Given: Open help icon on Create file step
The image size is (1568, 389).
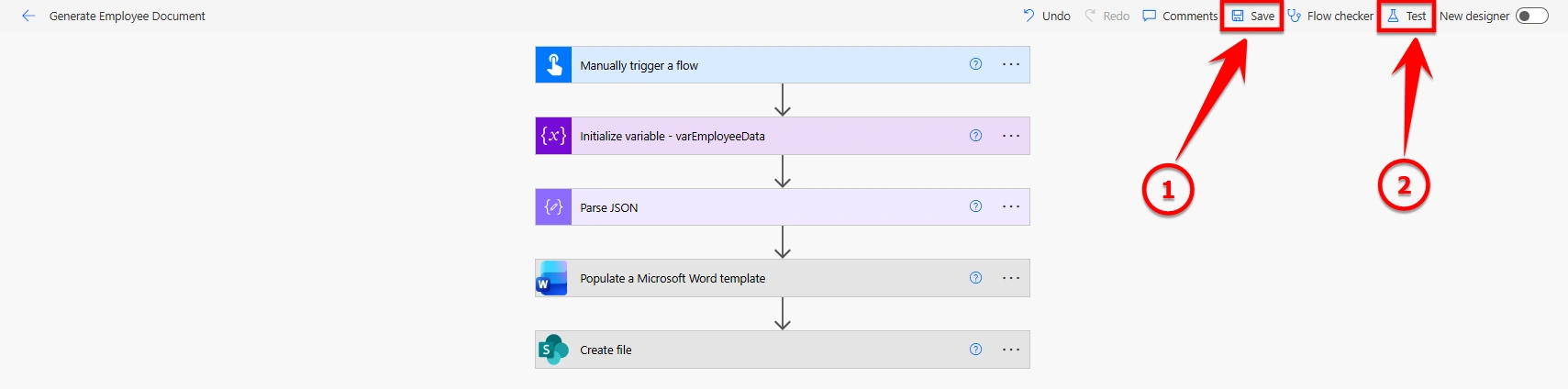Looking at the screenshot, I should (x=975, y=349).
